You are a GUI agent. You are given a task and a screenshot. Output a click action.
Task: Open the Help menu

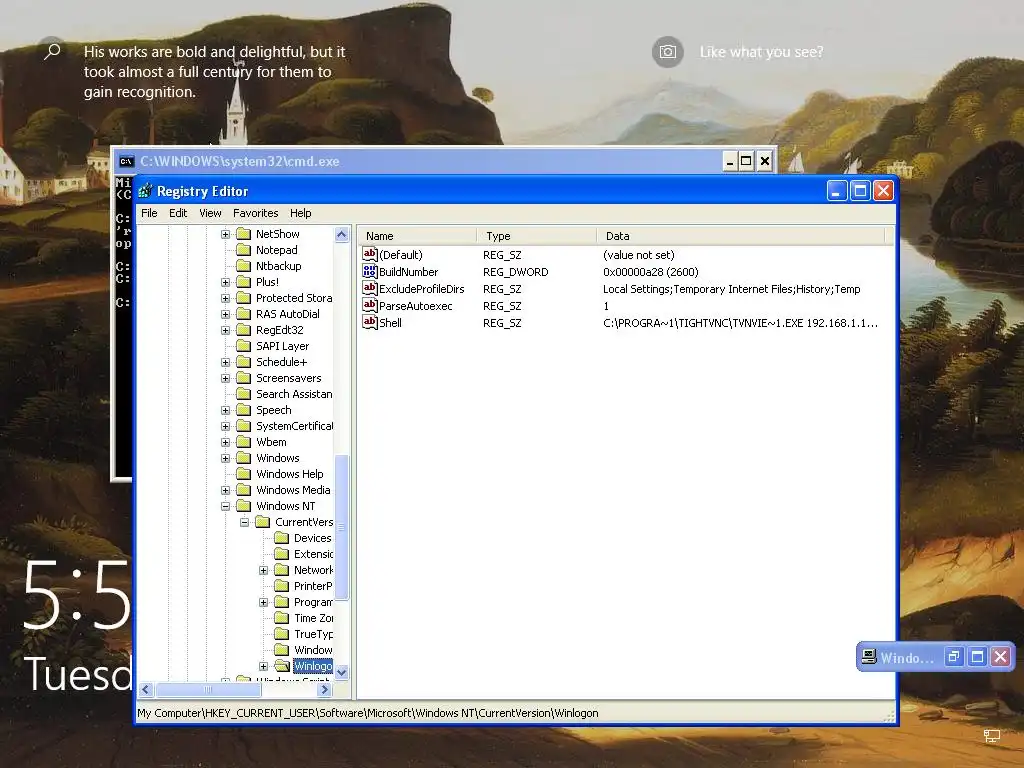click(300, 213)
